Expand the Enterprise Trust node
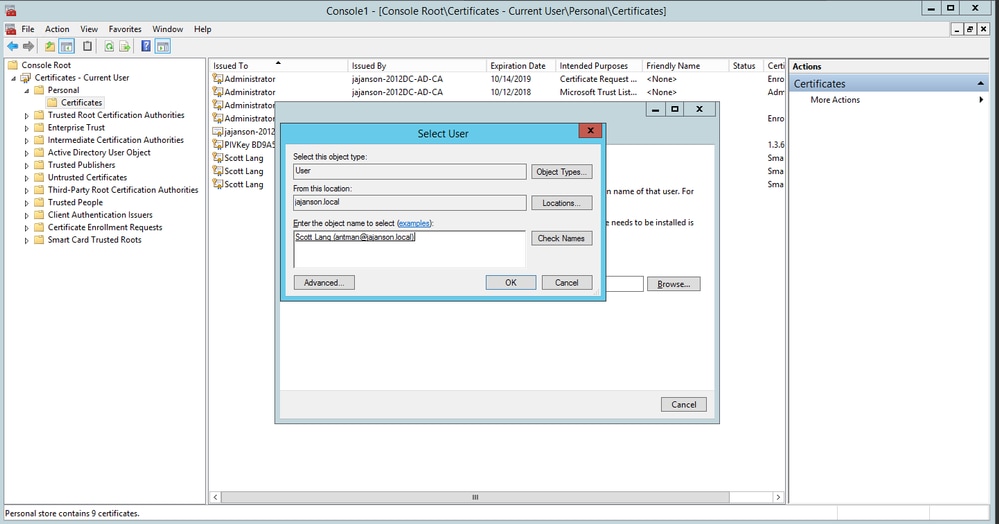Image resolution: width=999 pixels, height=524 pixels. (27, 128)
